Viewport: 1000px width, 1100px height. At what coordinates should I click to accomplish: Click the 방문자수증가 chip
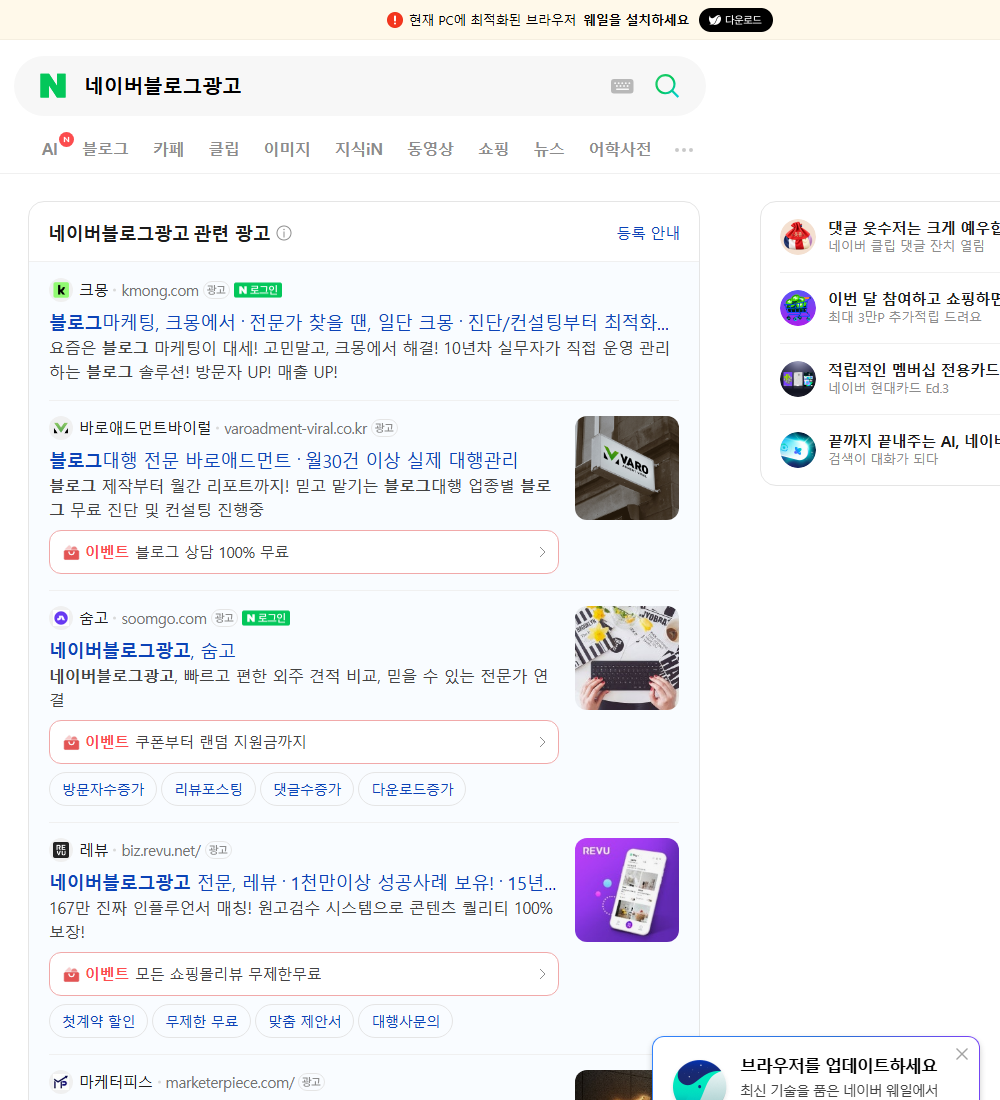[x=103, y=789]
